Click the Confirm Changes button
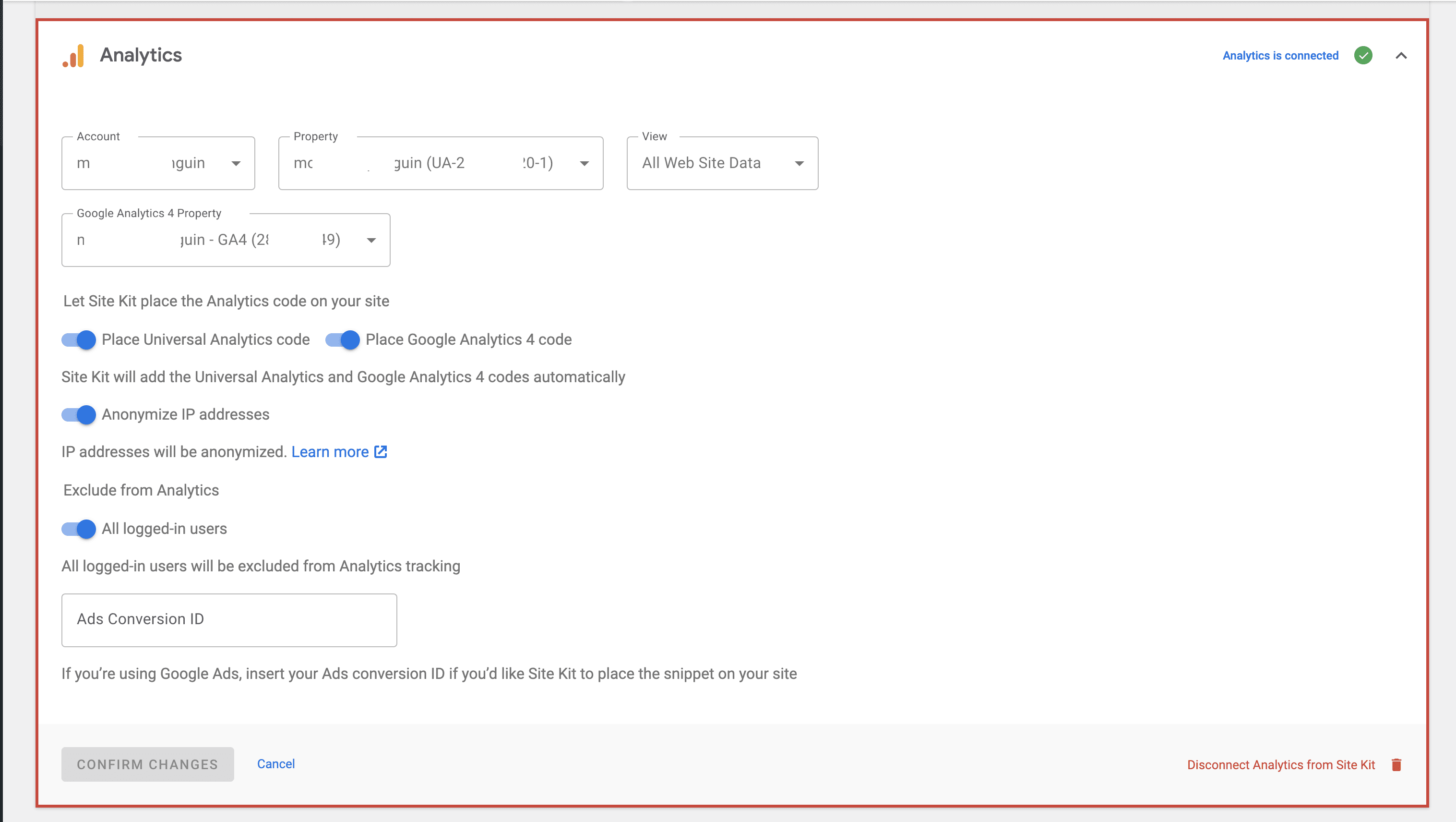Screen dimensions: 1456x822 [x=147, y=764]
